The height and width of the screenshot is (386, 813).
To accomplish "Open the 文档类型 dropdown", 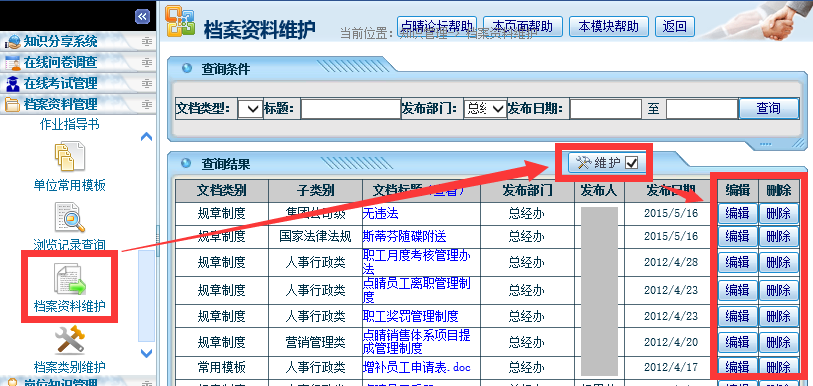I will coord(250,109).
